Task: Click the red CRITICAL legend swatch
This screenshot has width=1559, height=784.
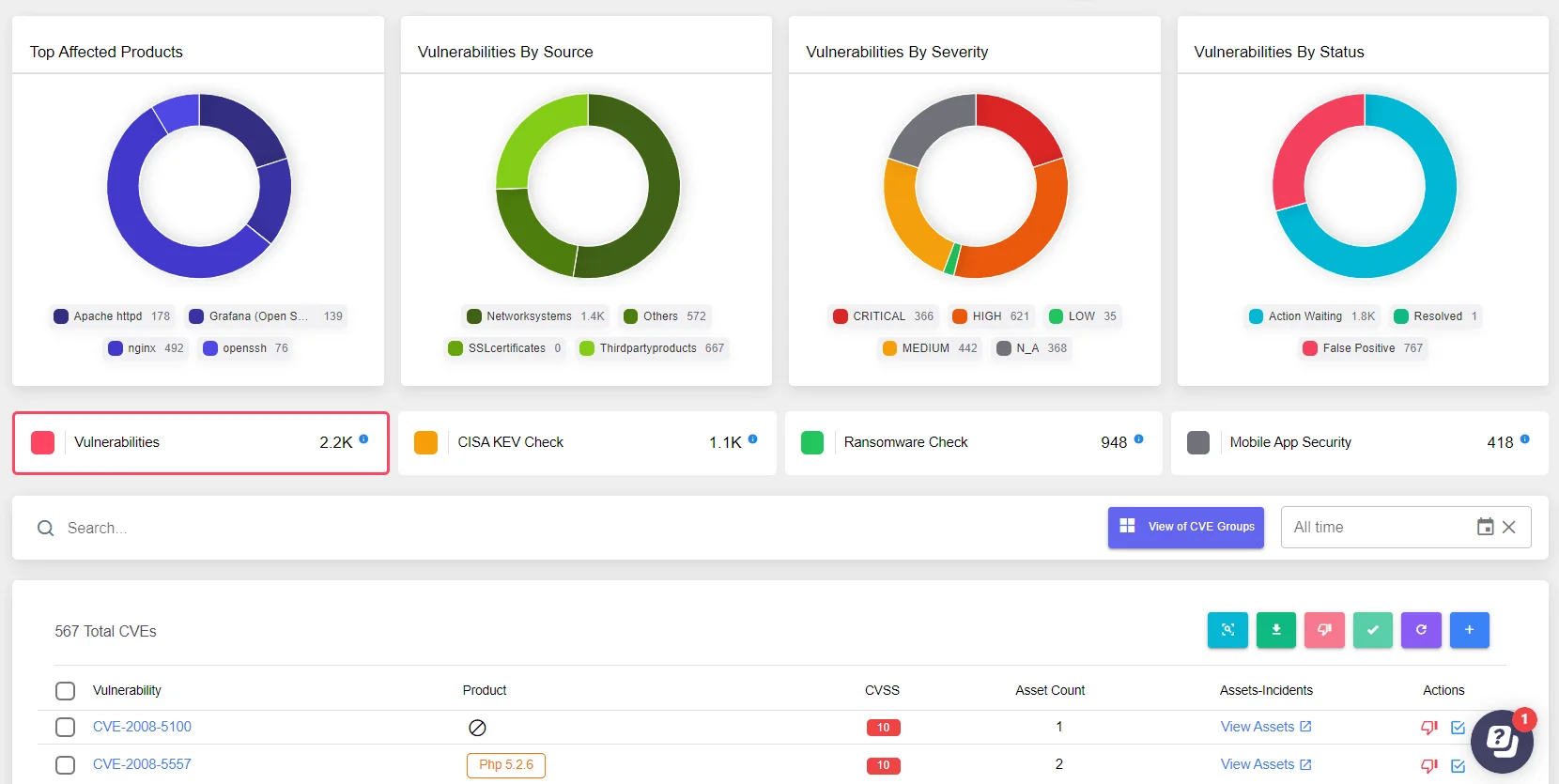Action: pyautogui.click(x=841, y=316)
